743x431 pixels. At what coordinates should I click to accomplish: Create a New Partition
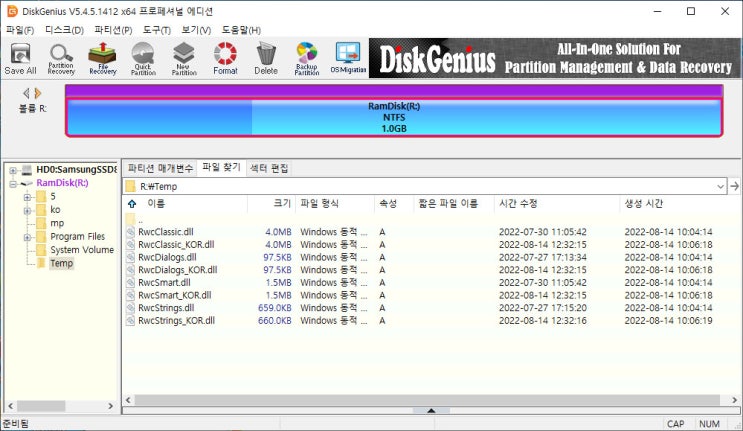coord(184,59)
